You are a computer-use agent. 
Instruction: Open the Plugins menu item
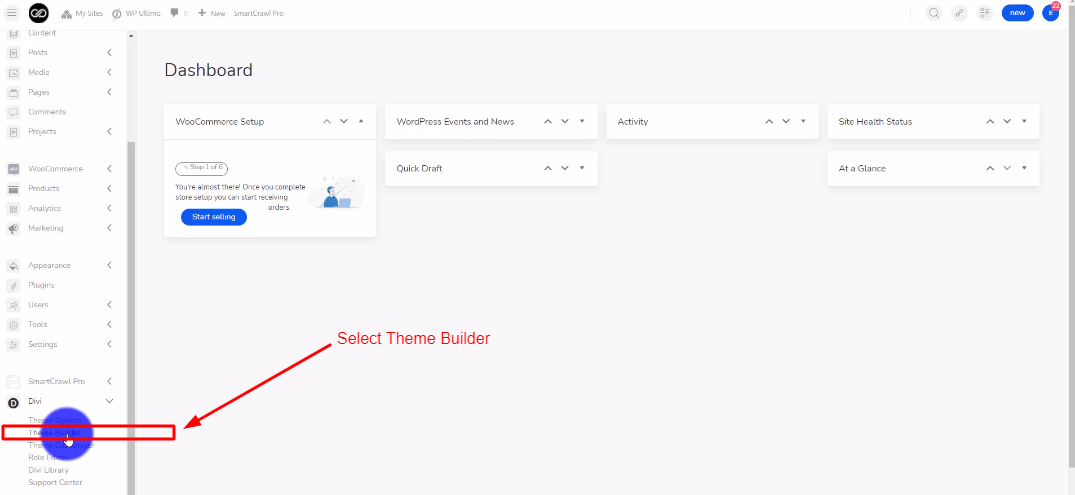41,285
